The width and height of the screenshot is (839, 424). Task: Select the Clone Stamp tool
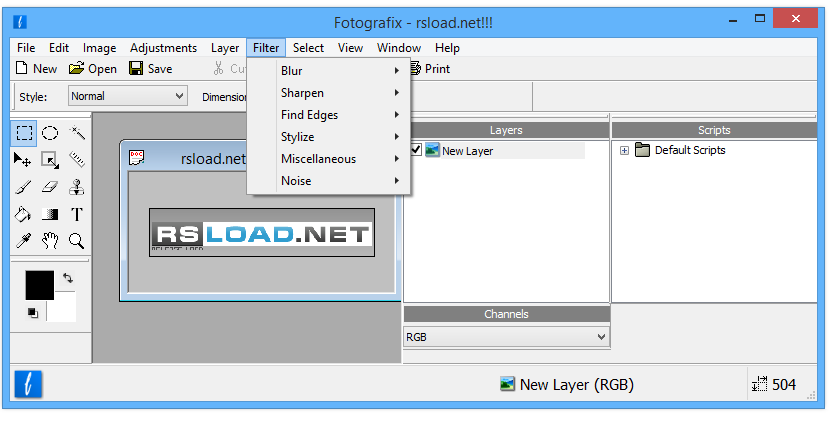[77, 187]
